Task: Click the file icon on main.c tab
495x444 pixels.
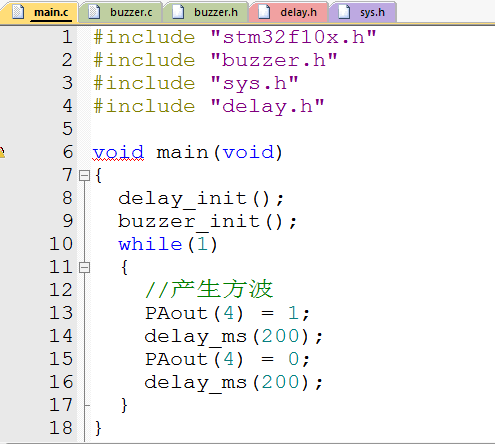Action: pyautogui.click(x=18, y=12)
